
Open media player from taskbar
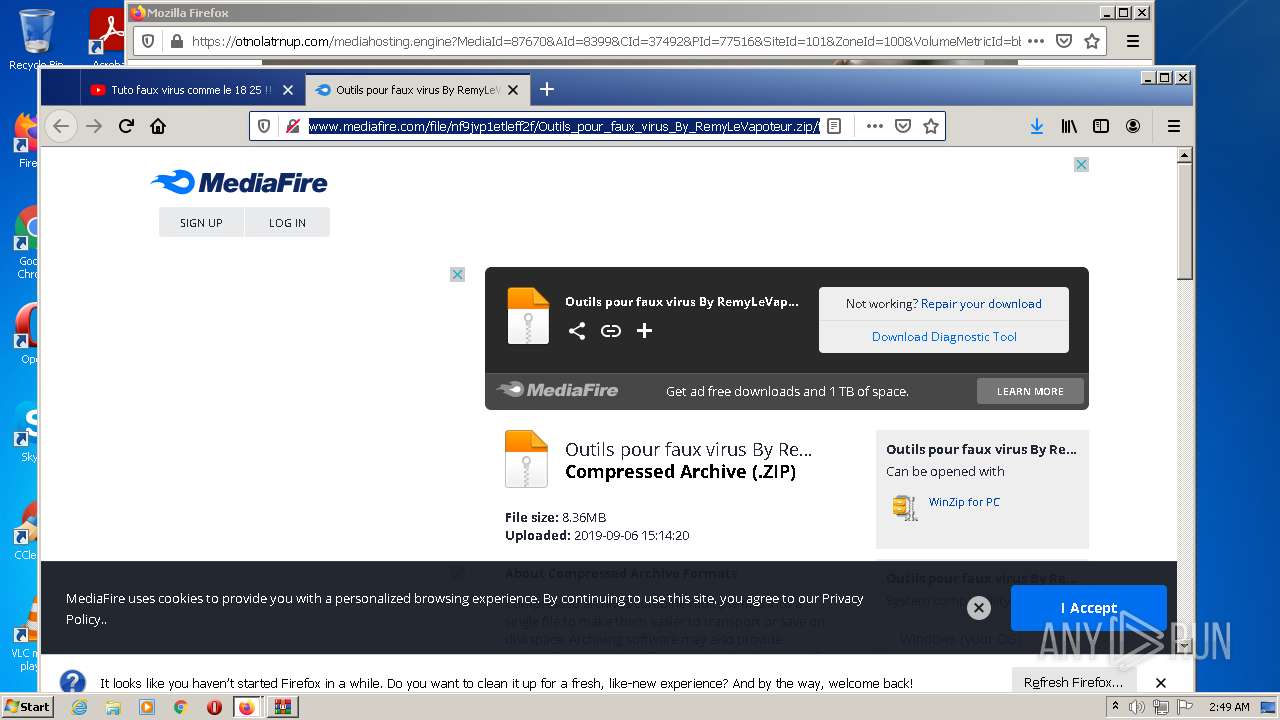coord(147,707)
